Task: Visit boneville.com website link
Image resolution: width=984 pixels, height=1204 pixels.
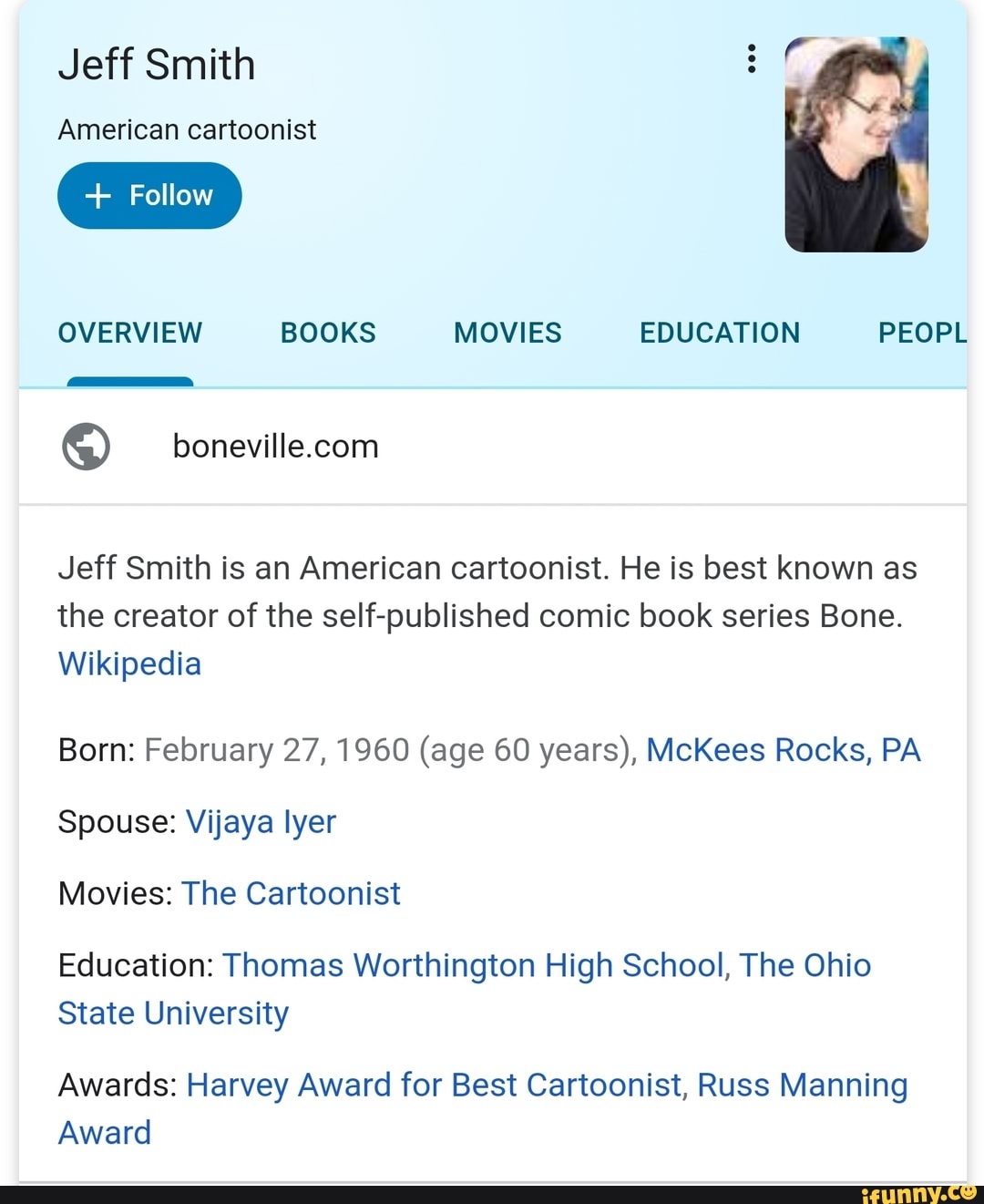Action: (274, 446)
